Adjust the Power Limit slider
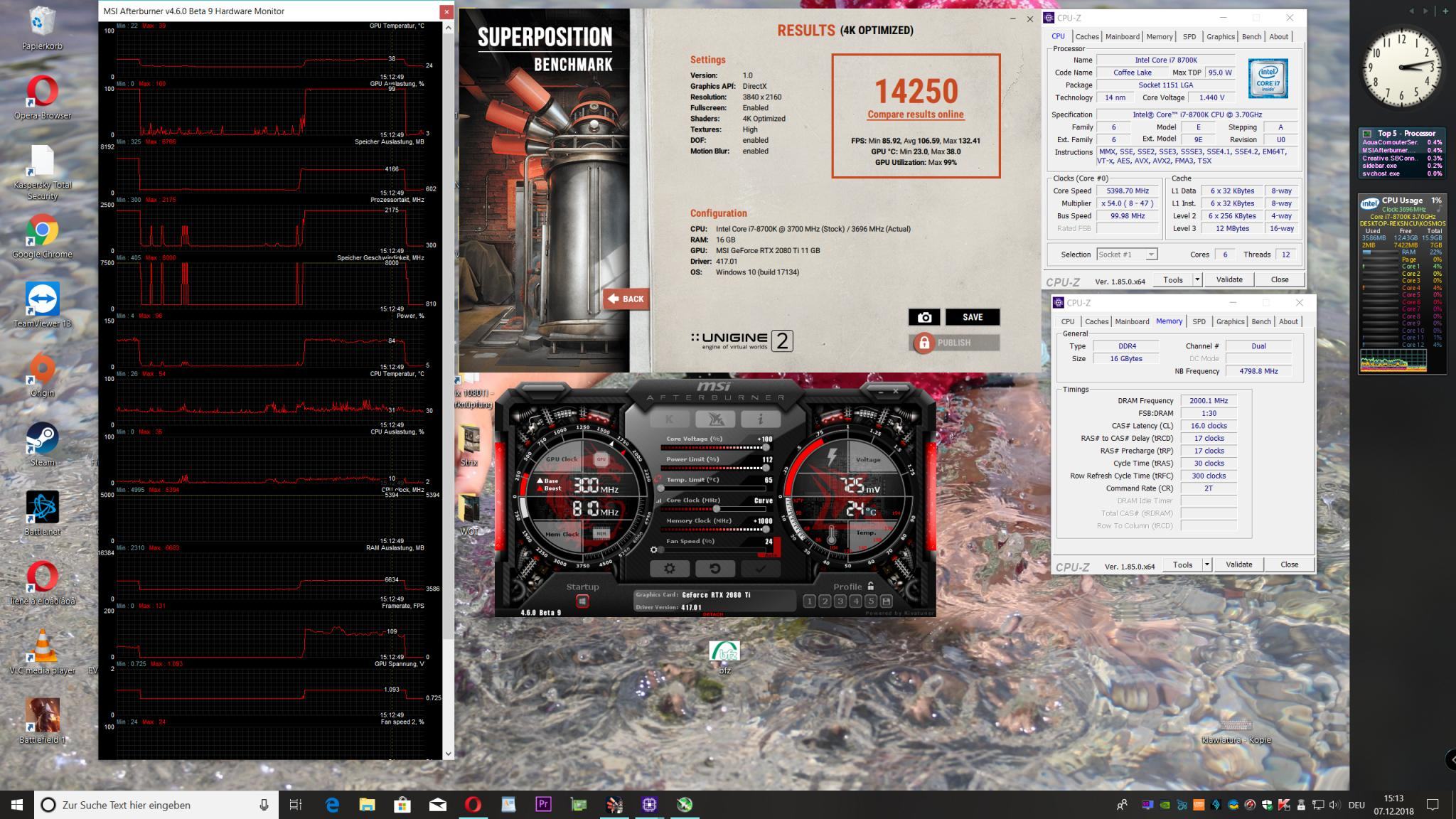Image resolution: width=1456 pixels, height=819 pixels. click(717, 469)
